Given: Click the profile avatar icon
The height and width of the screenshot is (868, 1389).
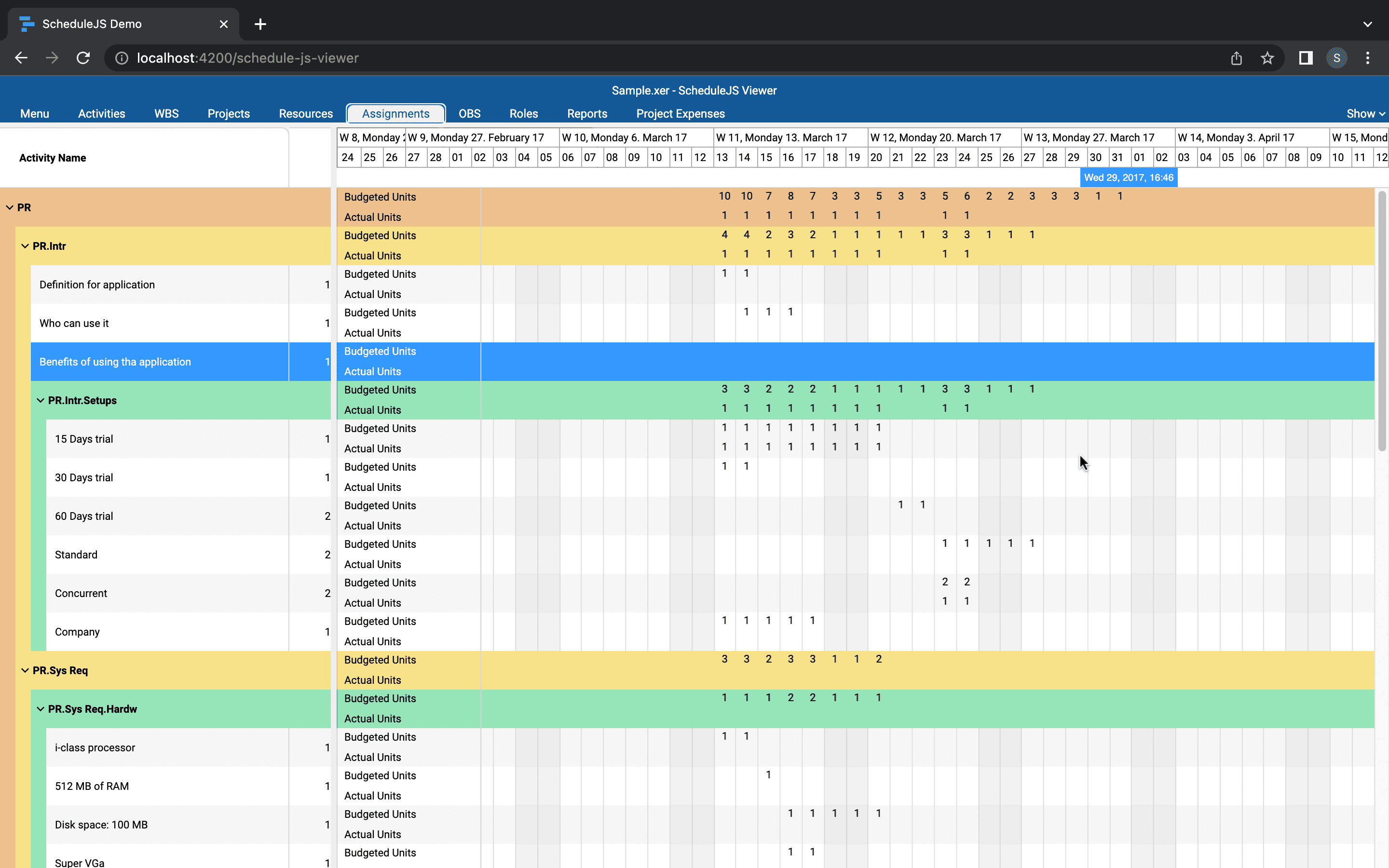Looking at the screenshot, I should (1336, 57).
